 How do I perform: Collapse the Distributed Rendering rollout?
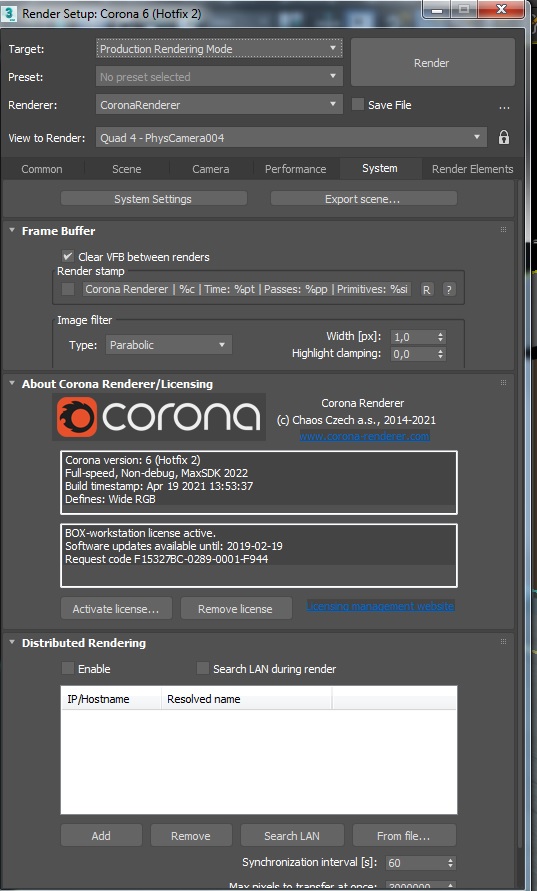(x=12, y=643)
